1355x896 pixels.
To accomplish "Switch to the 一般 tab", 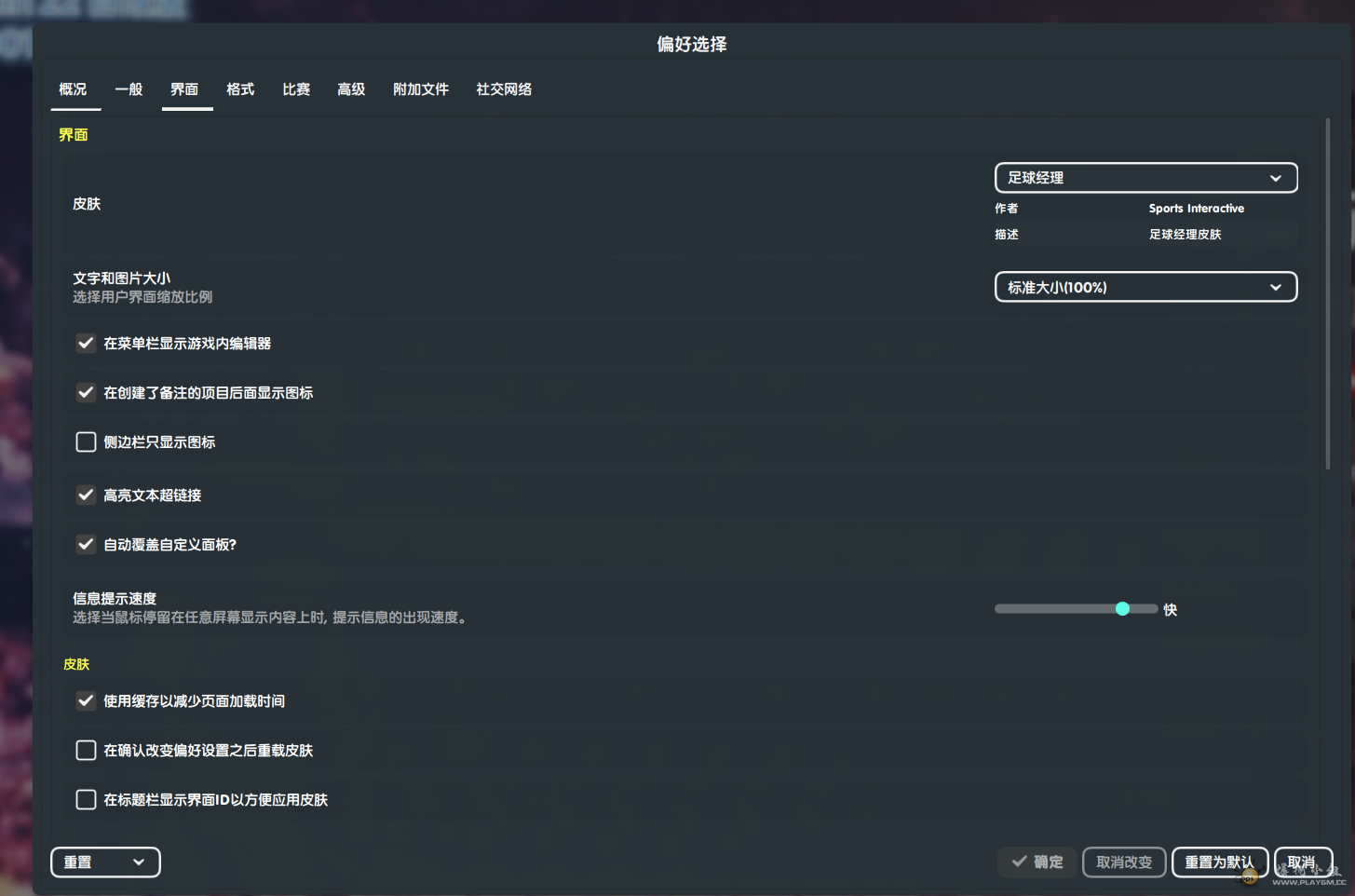I will pos(129,89).
